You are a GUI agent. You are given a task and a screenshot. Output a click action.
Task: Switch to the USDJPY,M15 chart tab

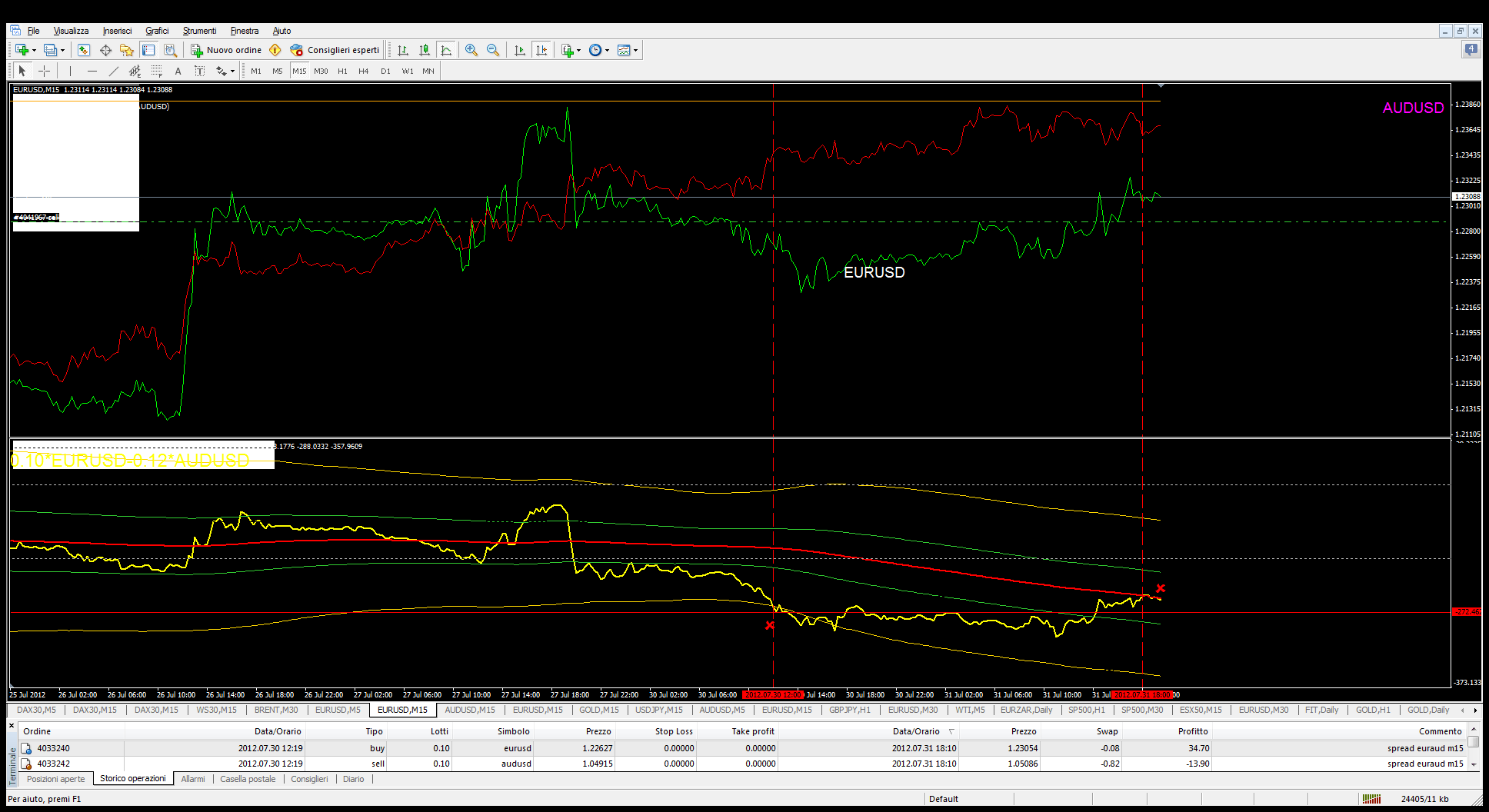658,710
